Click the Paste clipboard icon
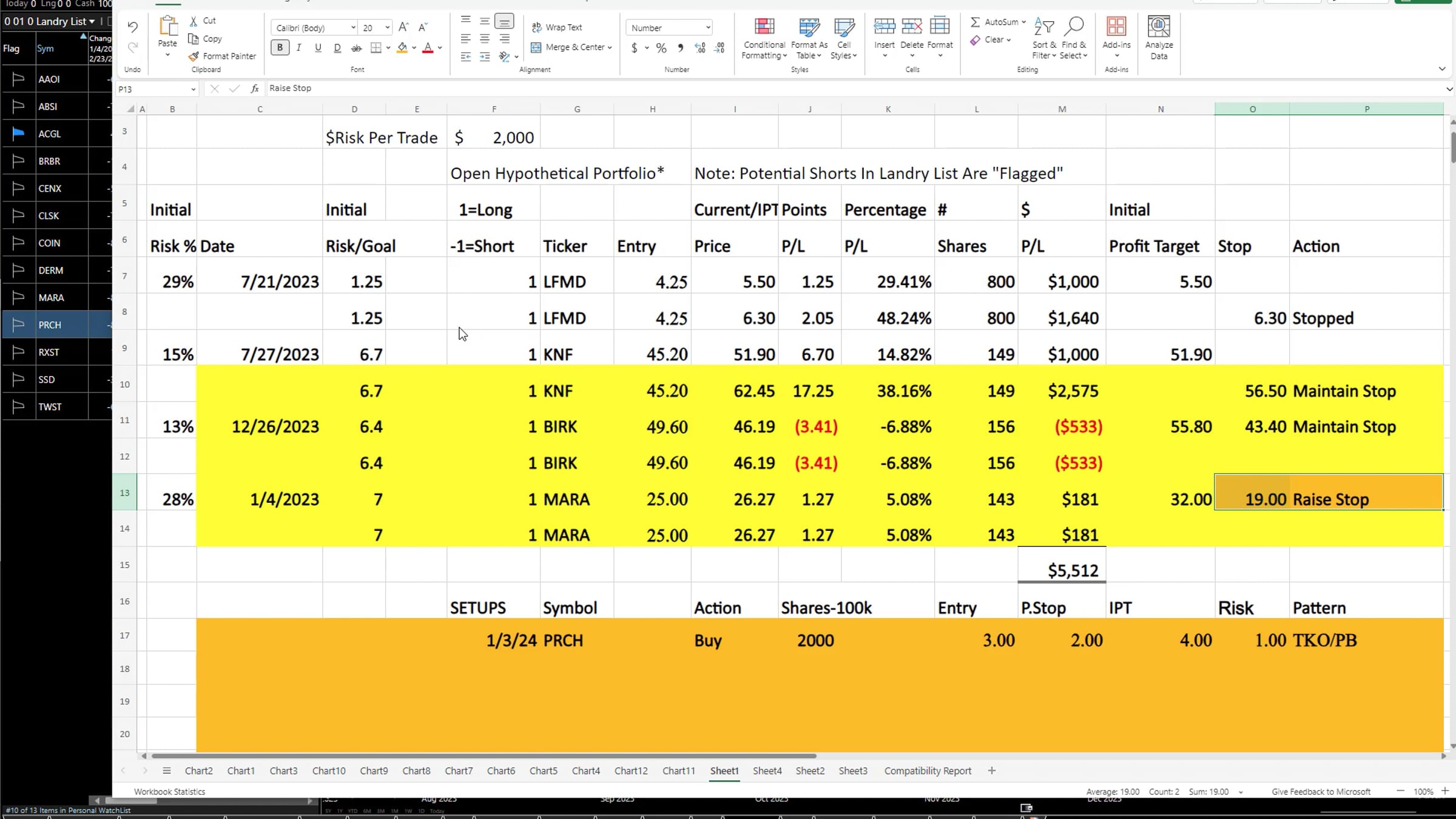This screenshot has width=1456, height=819. [167, 27]
